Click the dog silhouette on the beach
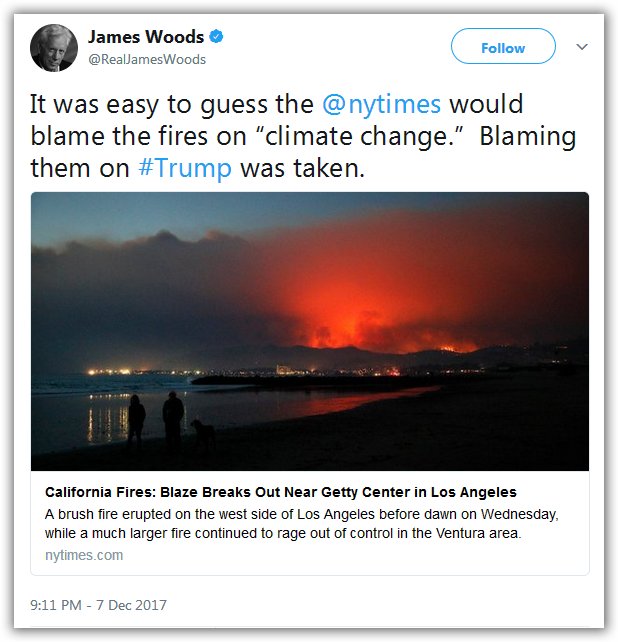This screenshot has width=618, height=642. pos(203,434)
